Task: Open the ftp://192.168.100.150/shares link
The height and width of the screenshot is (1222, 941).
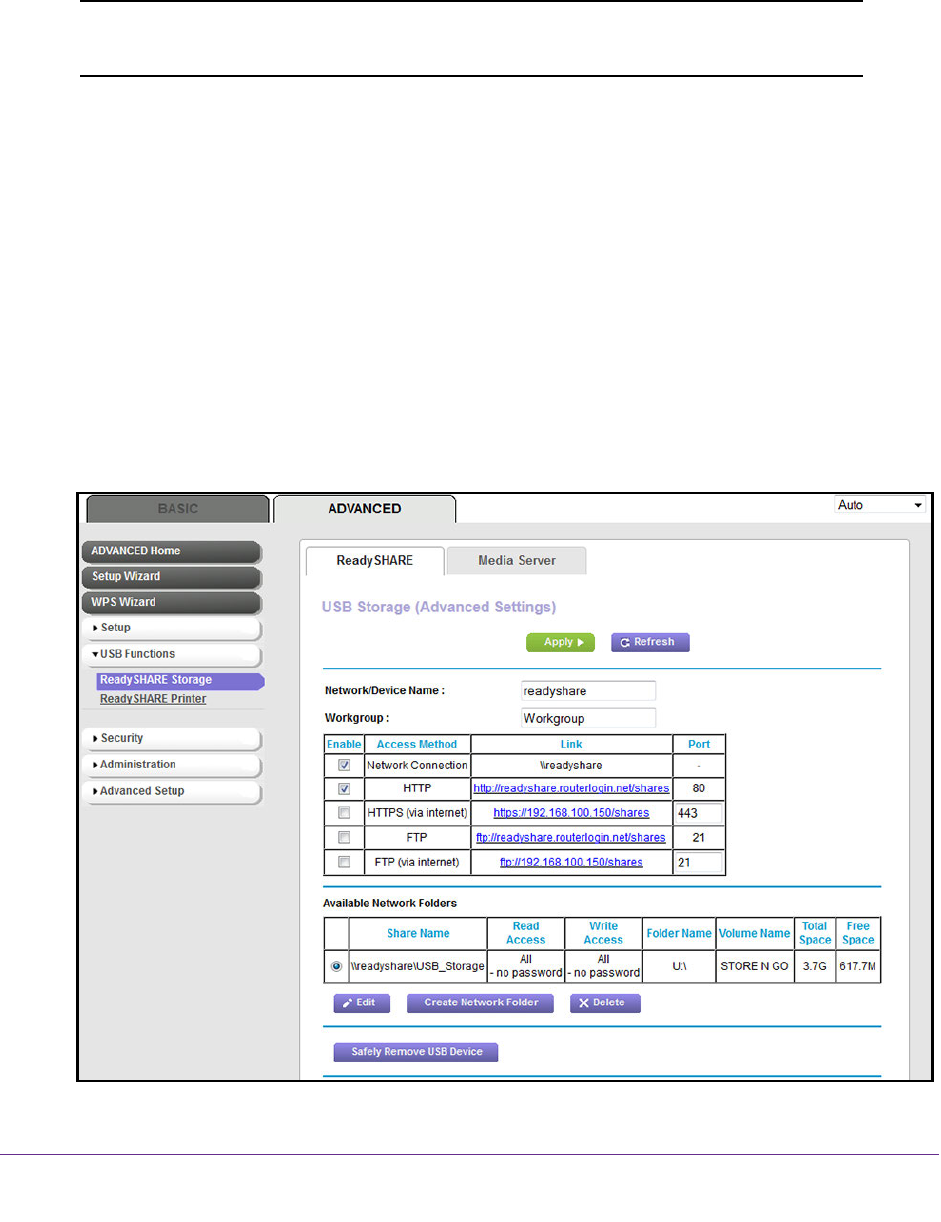Action: [x=571, y=862]
